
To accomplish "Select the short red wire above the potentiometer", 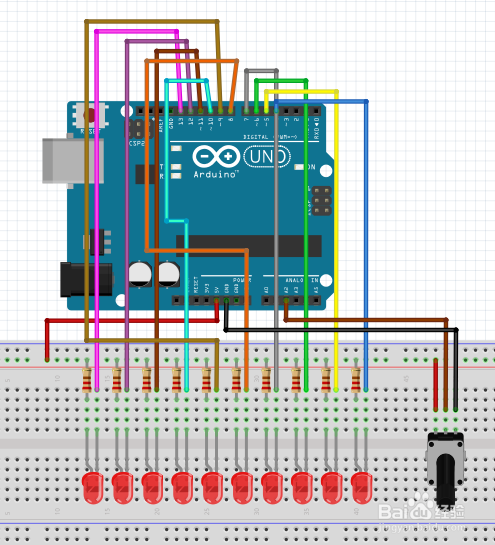I will [x=436, y=385].
